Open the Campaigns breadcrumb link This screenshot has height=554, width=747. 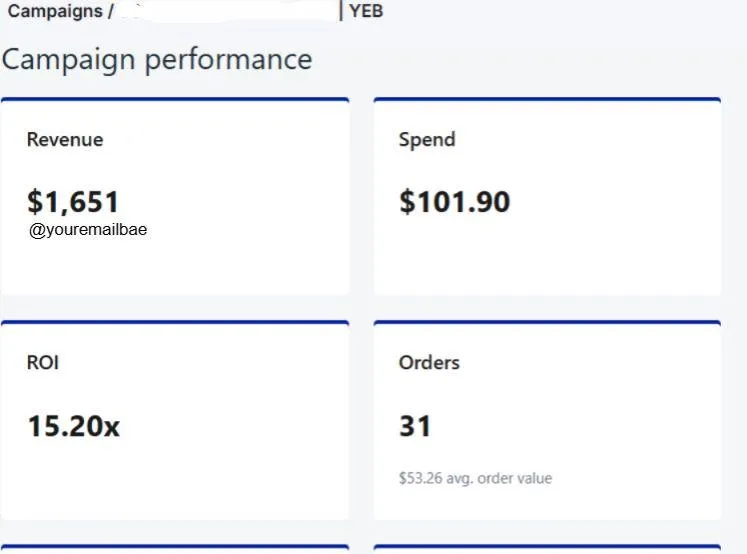pos(54,12)
